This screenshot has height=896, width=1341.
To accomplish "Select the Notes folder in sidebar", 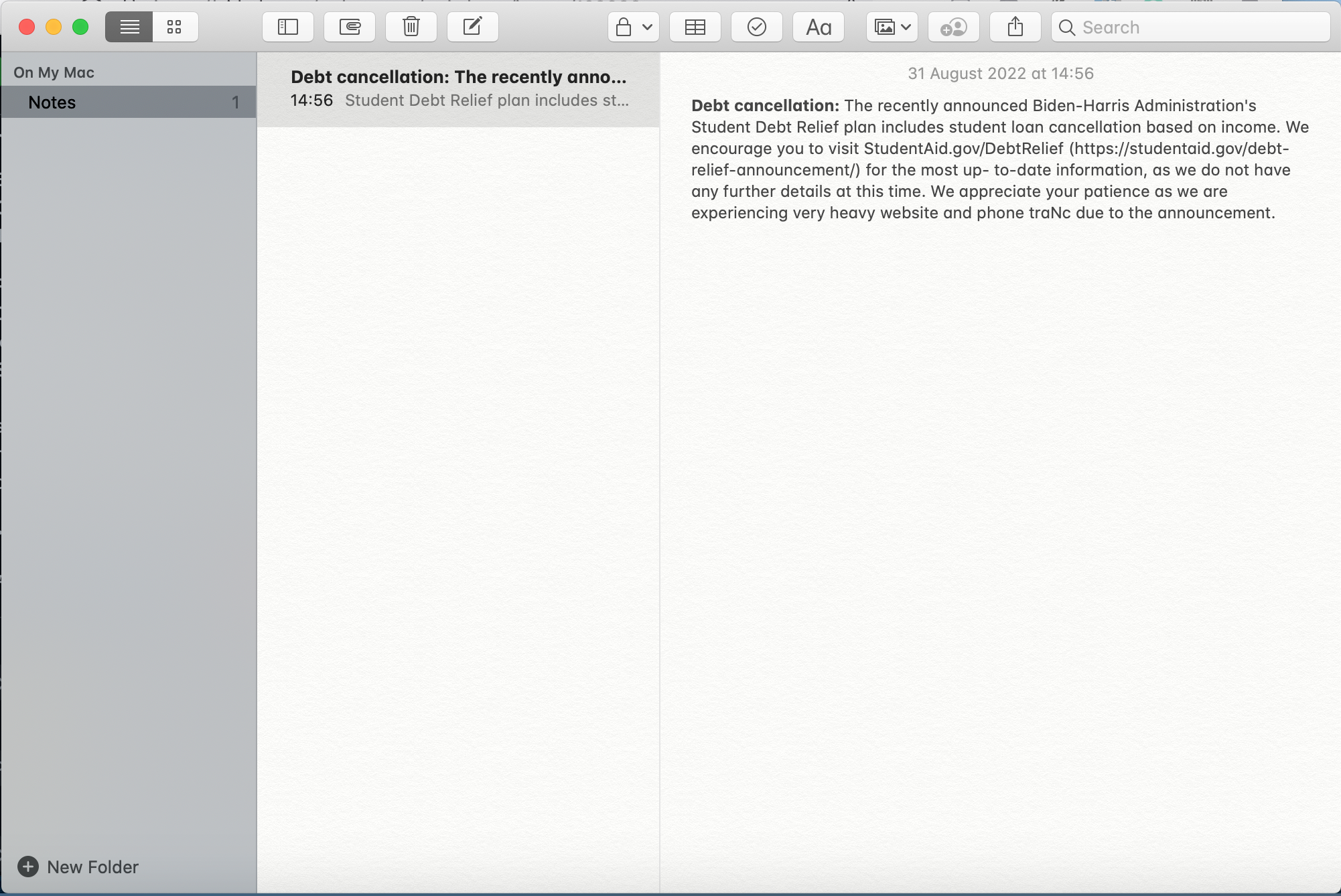I will tap(127, 102).
